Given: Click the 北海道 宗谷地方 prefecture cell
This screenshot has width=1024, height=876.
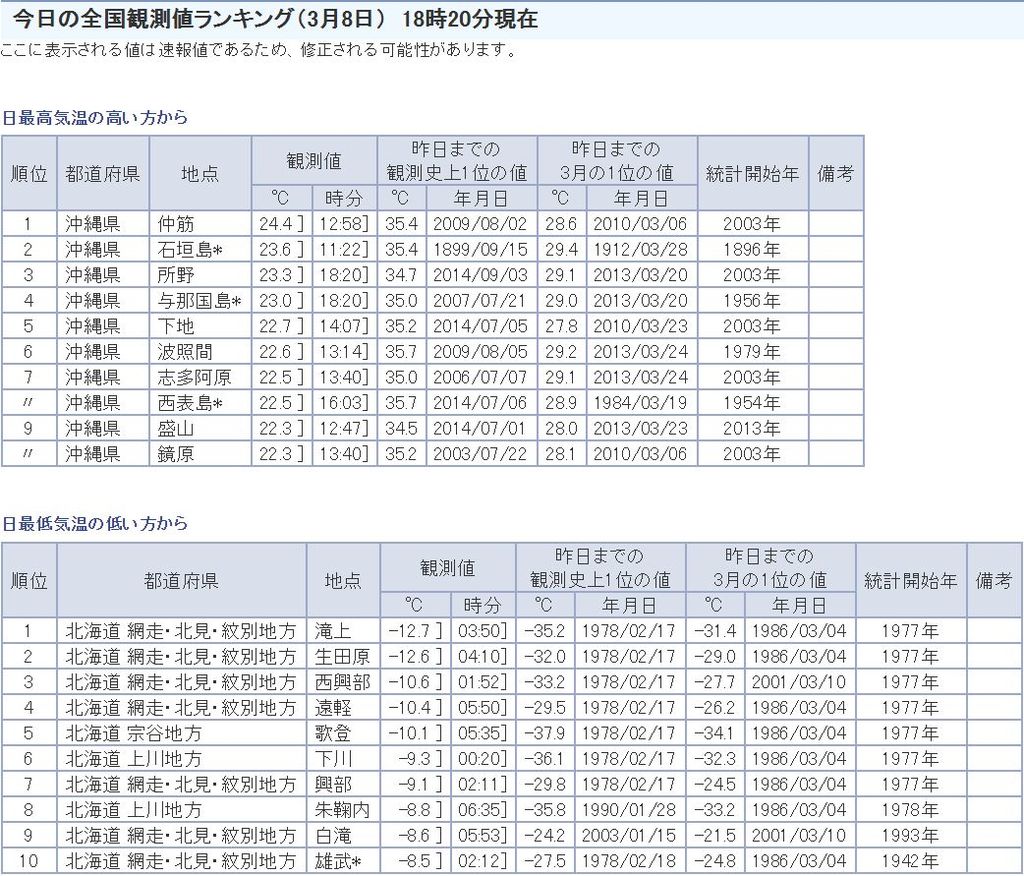Looking at the screenshot, I should tap(133, 733).
